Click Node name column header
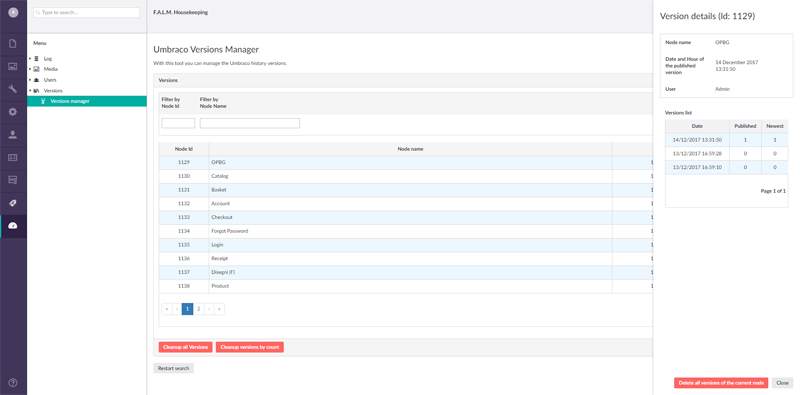The image size is (800, 395). click(410, 149)
